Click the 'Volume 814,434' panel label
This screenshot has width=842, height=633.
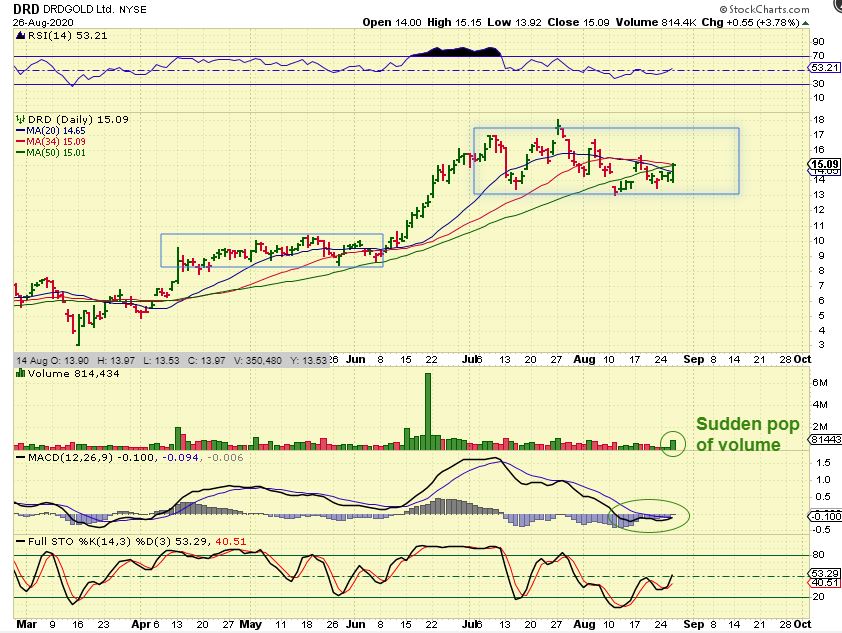point(74,373)
